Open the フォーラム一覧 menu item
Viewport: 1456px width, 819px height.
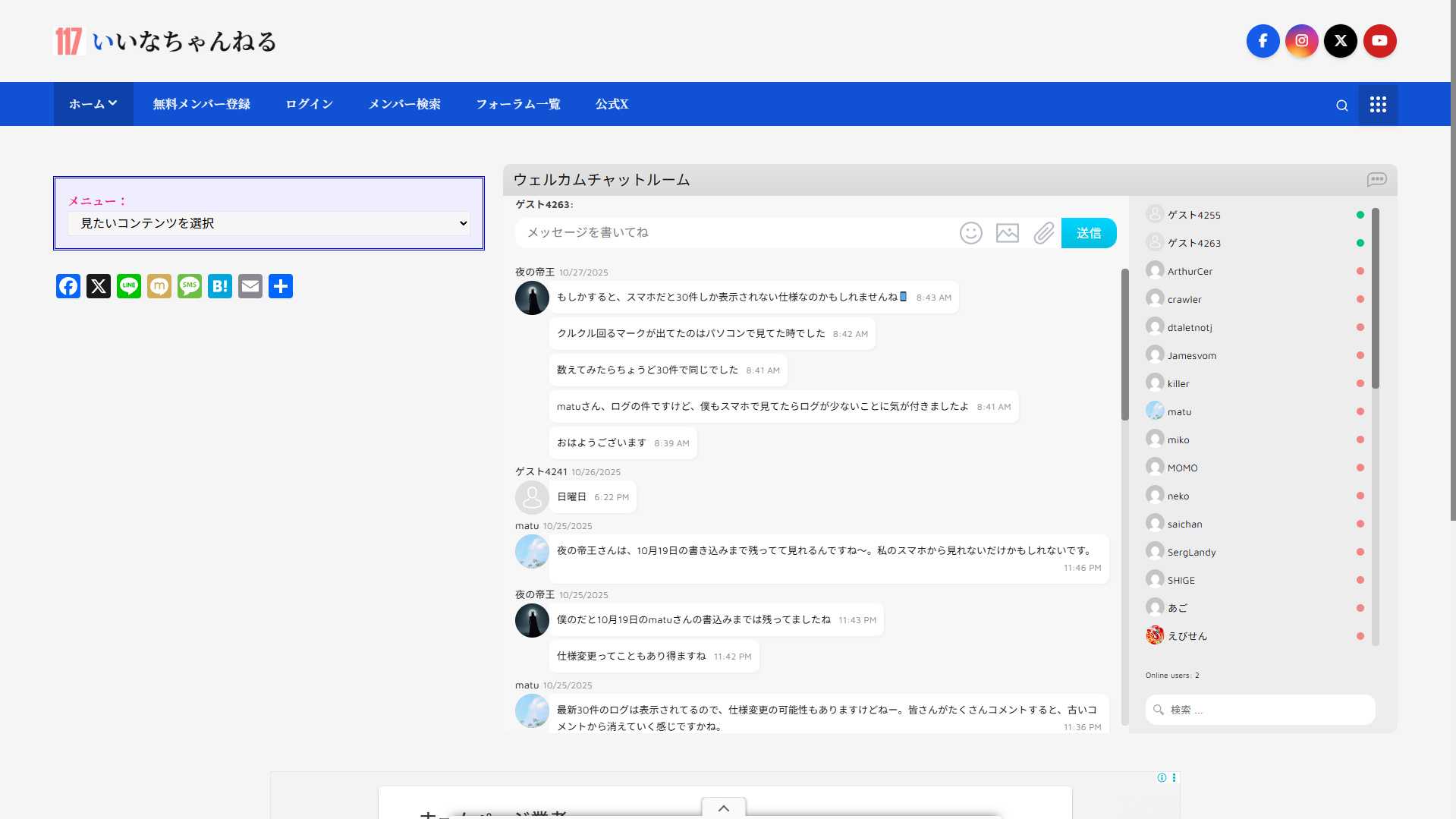(x=517, y=104)
